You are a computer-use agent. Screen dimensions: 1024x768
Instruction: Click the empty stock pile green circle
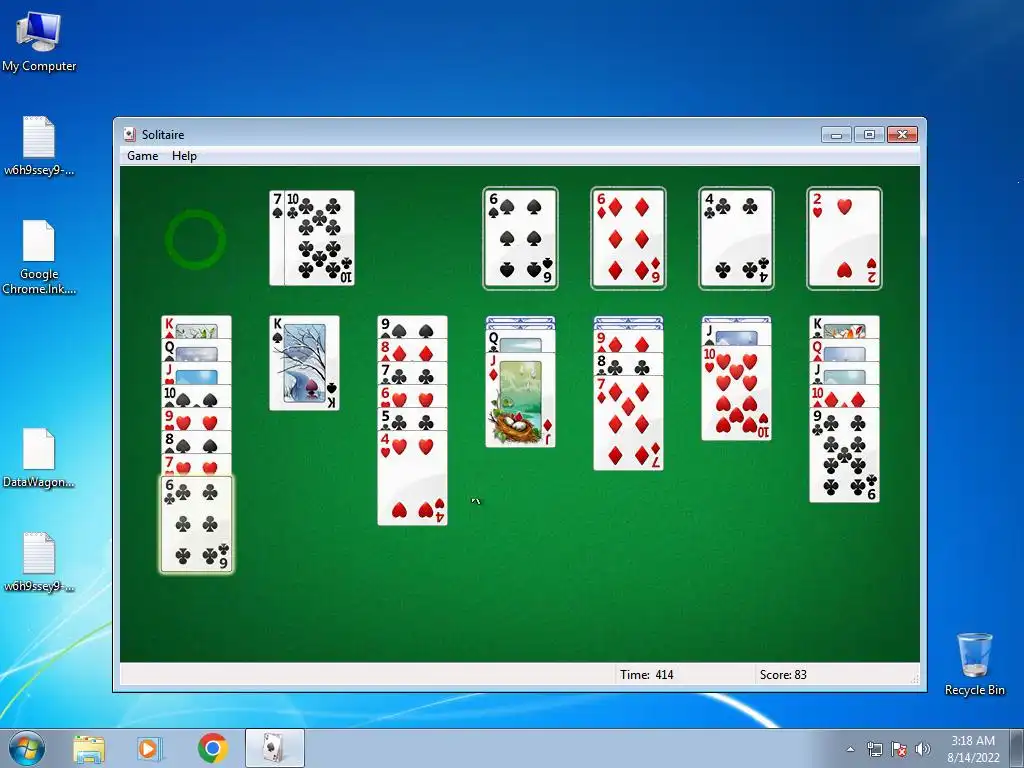click(x=195, y=239)
